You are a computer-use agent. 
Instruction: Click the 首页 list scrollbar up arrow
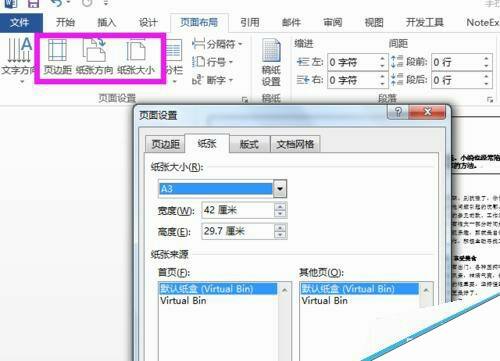point(285,290)
